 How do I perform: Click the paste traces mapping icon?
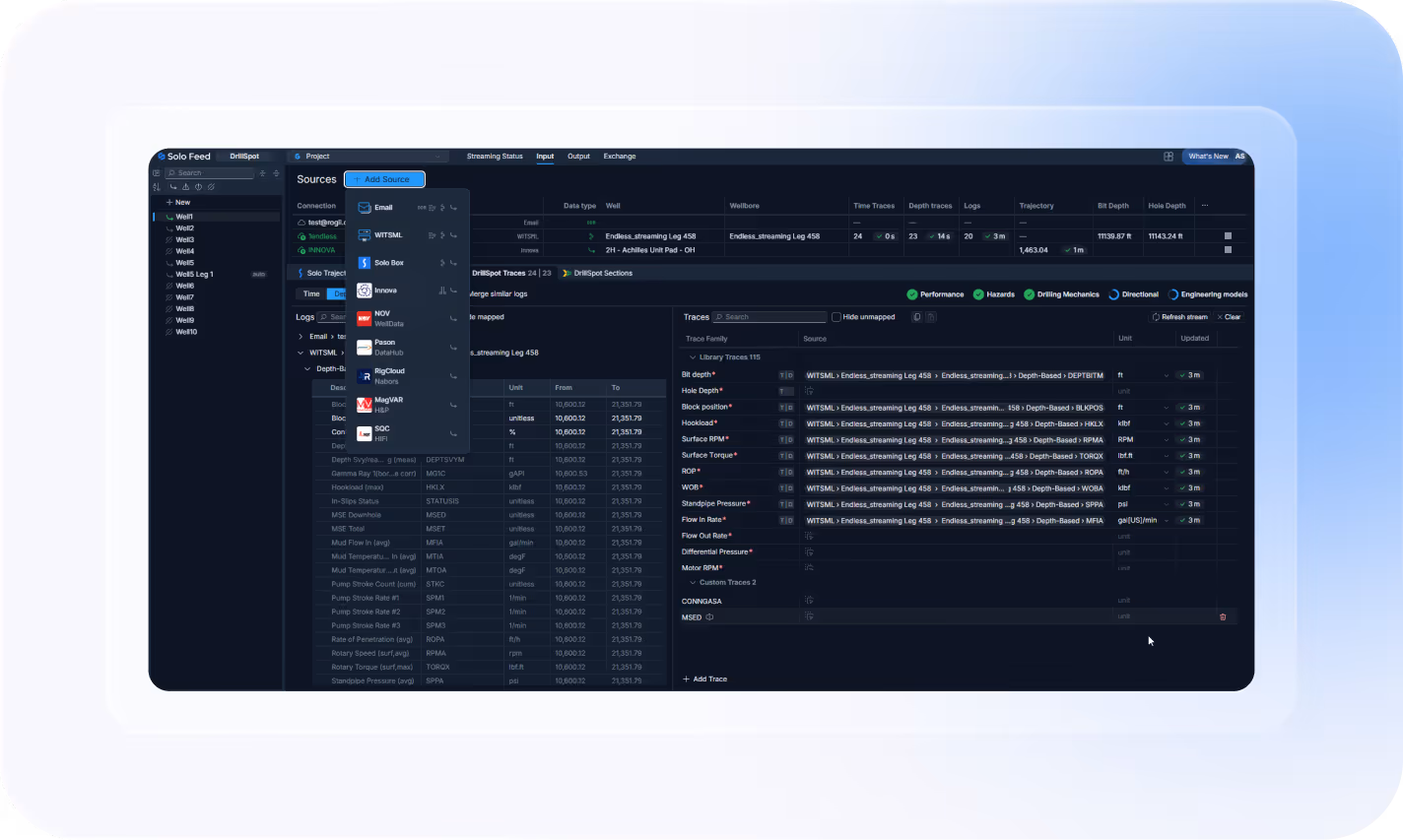click(x=931, y=317)
